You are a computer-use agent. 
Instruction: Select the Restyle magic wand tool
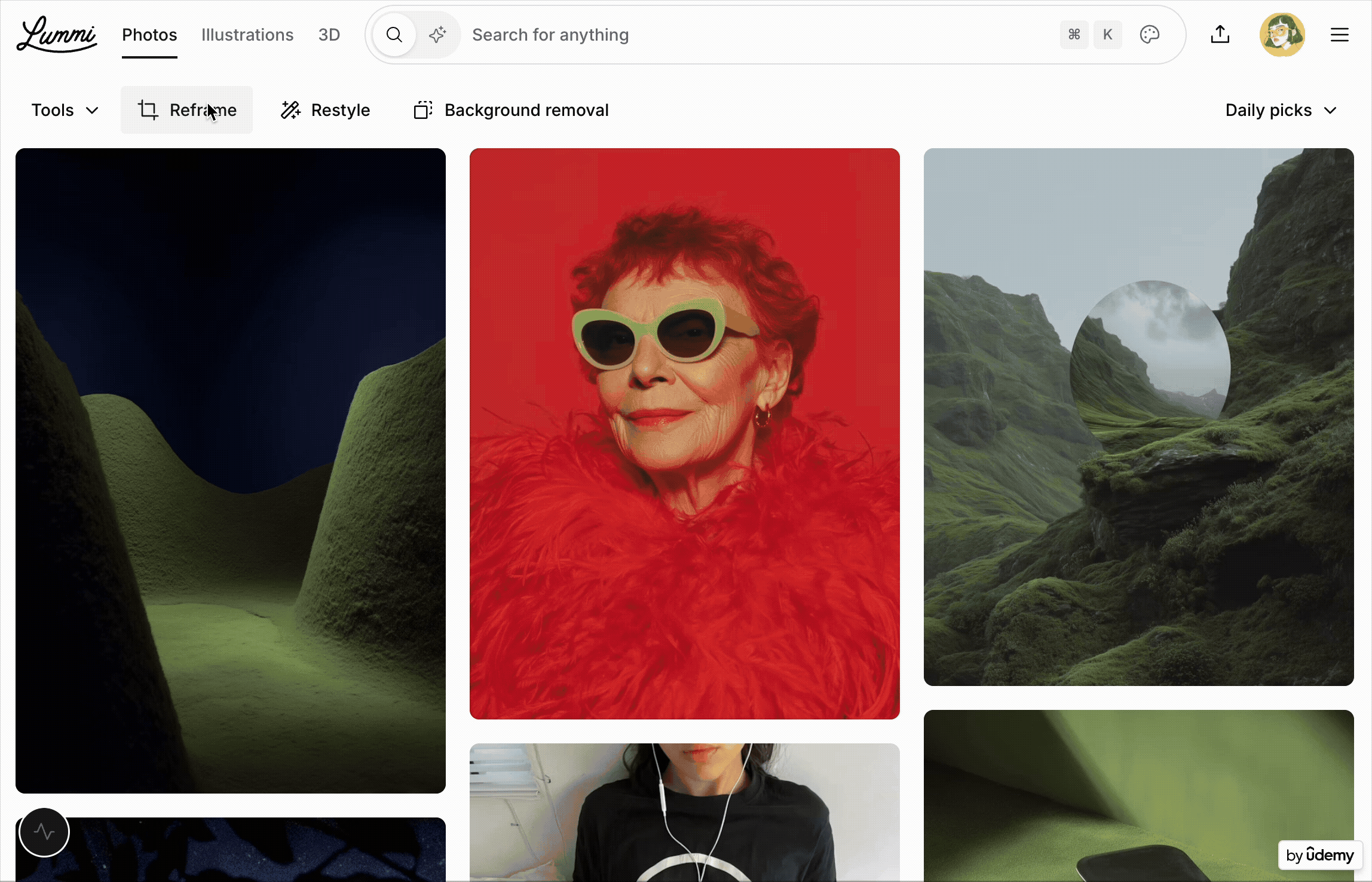click(326, 110)
